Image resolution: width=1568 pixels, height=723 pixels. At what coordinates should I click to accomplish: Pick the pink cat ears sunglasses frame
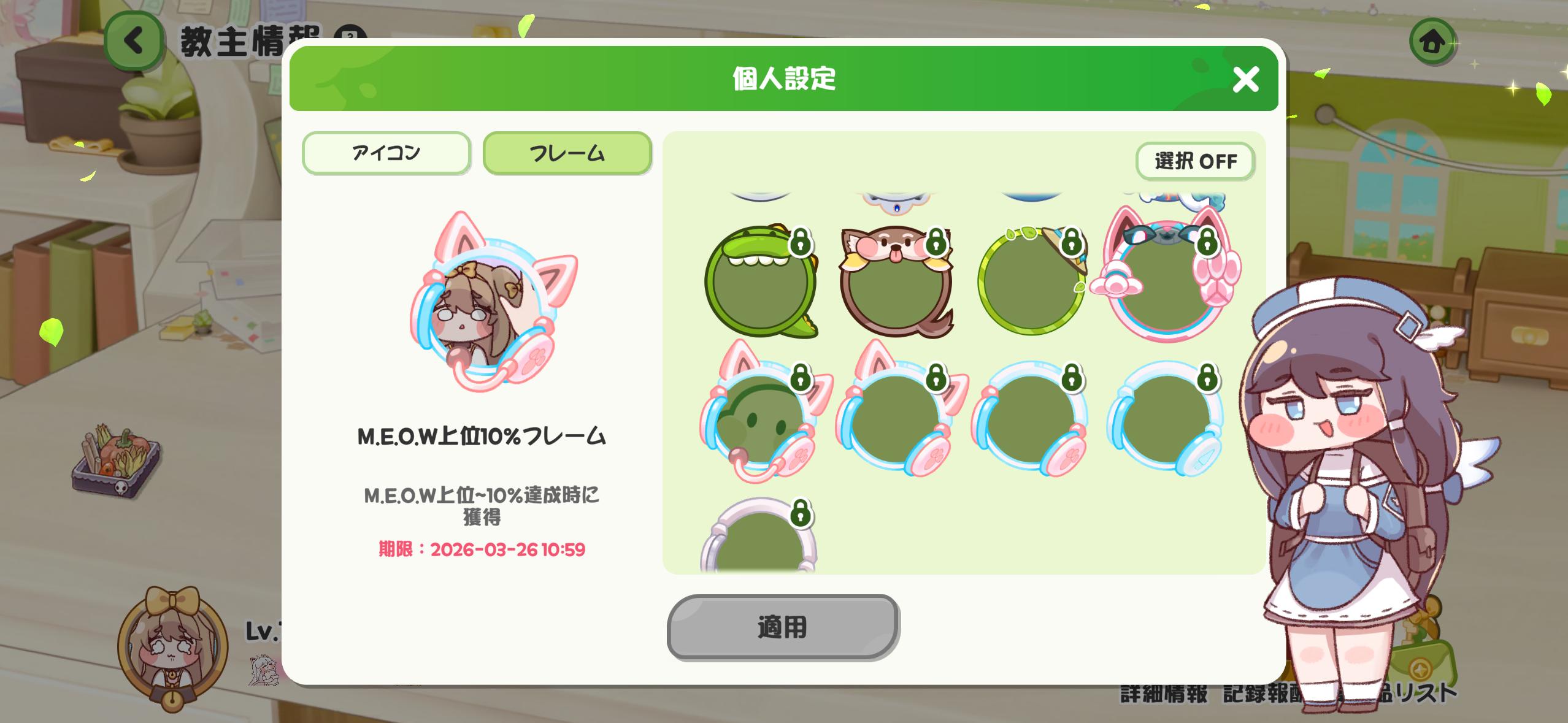(1167, 275)
